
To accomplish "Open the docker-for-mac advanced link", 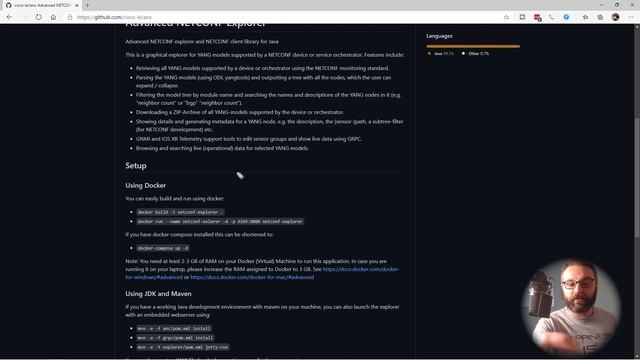I will tap(252, 277).
